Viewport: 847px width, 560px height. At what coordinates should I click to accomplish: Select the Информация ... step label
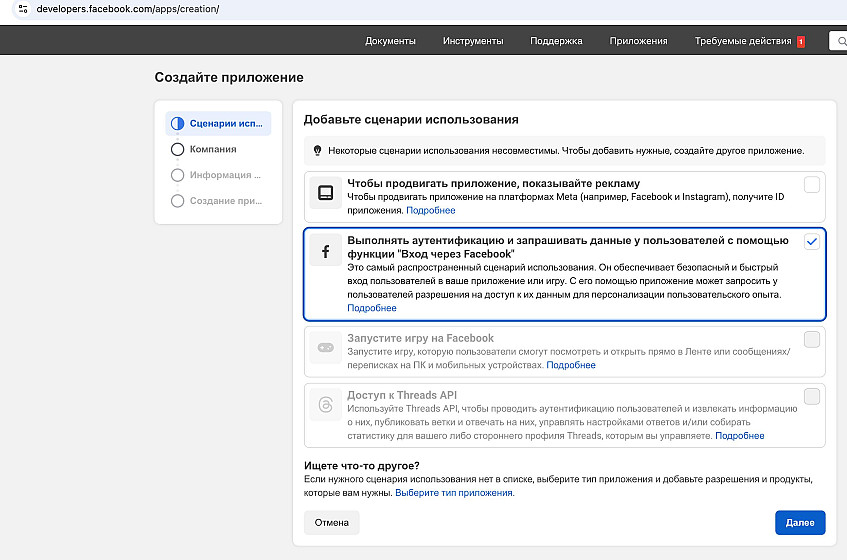pos(225,175)
